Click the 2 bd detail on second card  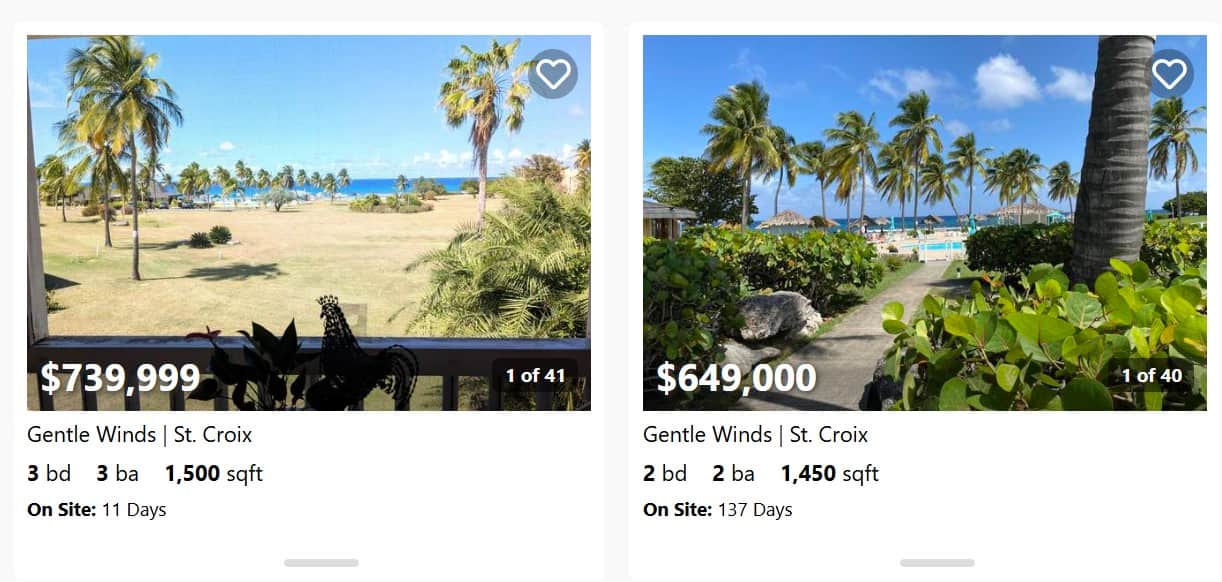coord(665,473)
